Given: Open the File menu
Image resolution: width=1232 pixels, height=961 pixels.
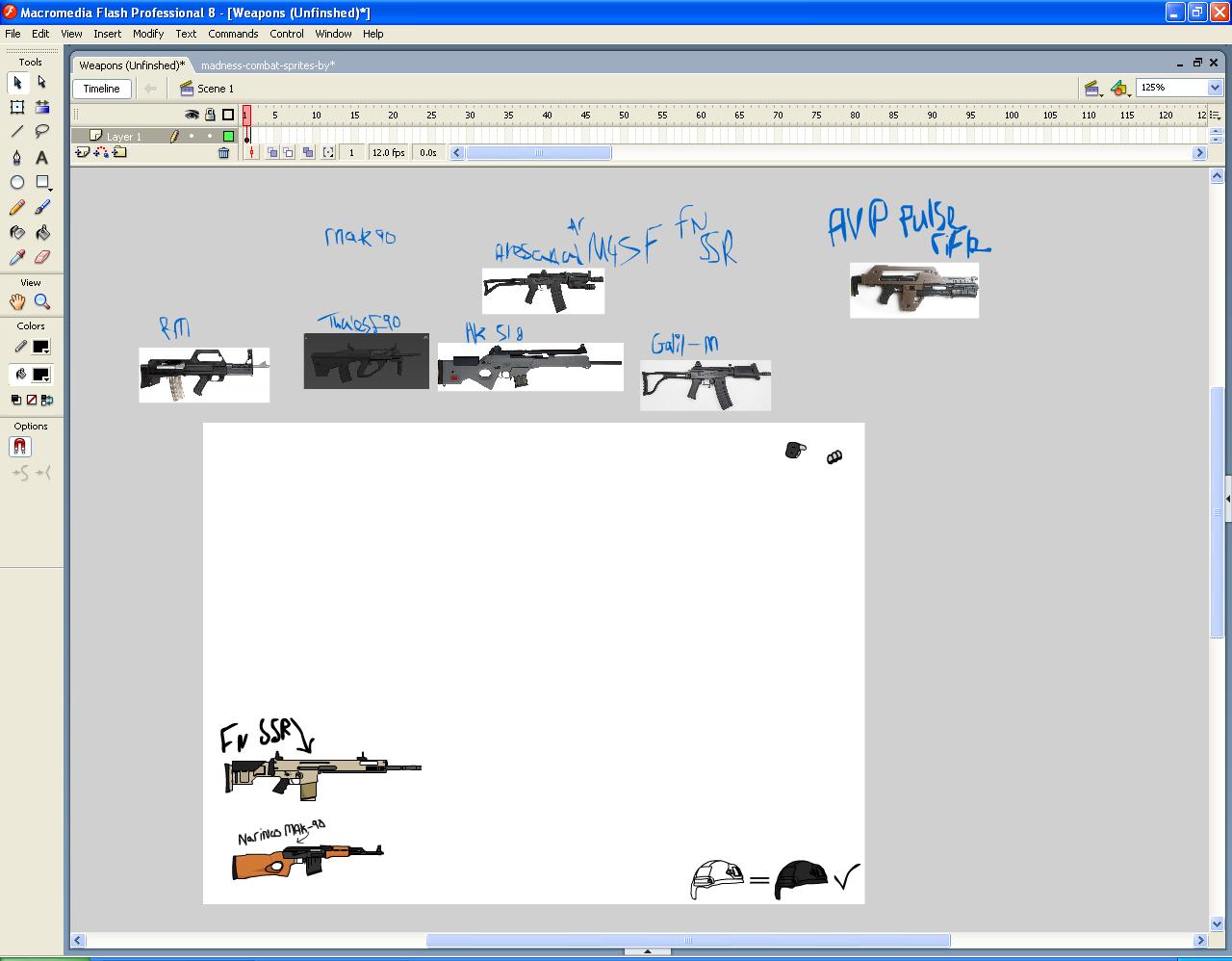Looking at the screenshot, I should click(x=13, y=34).
